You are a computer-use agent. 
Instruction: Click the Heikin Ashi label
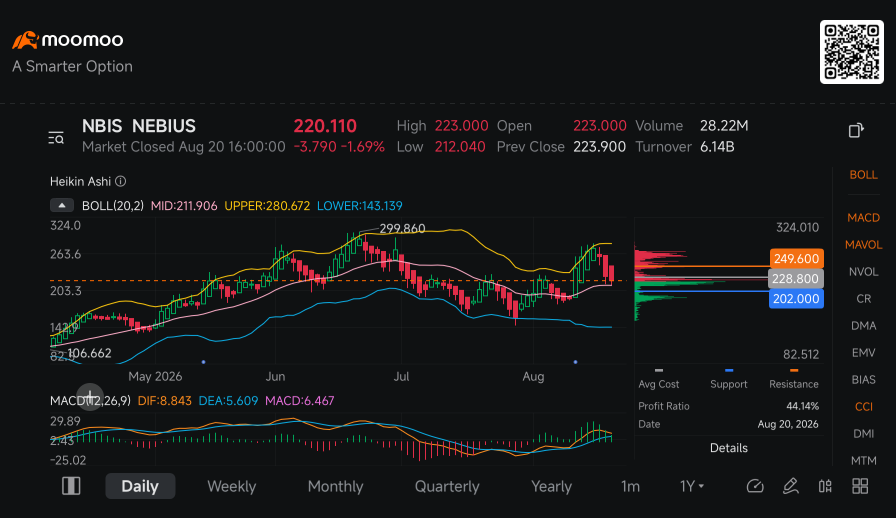pyautogui.click(x=81, y=181)
